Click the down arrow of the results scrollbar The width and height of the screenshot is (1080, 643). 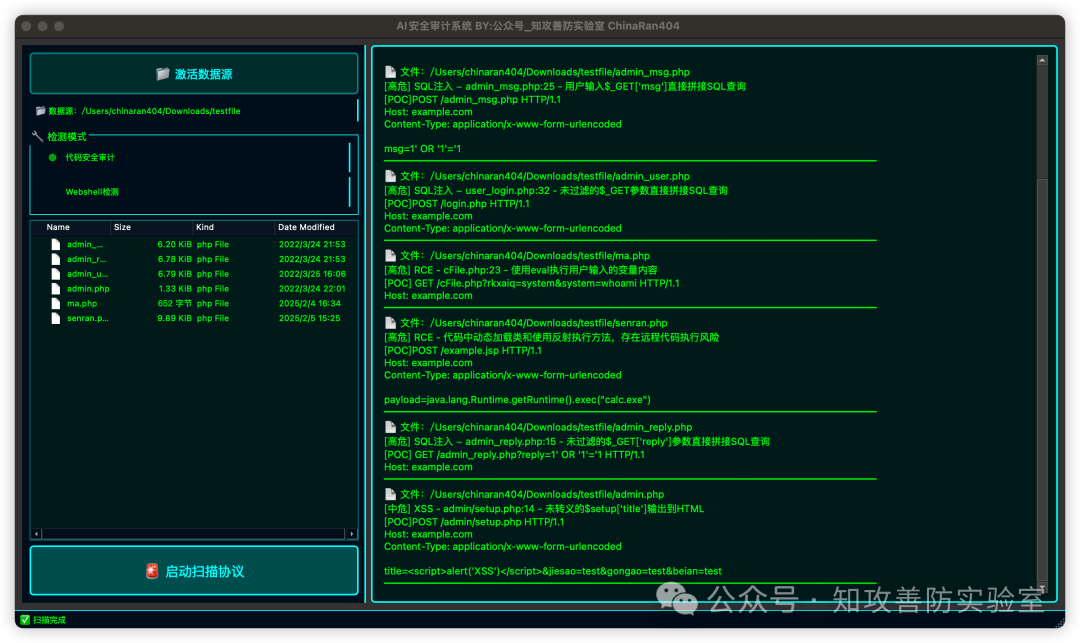pos(1042,587)
